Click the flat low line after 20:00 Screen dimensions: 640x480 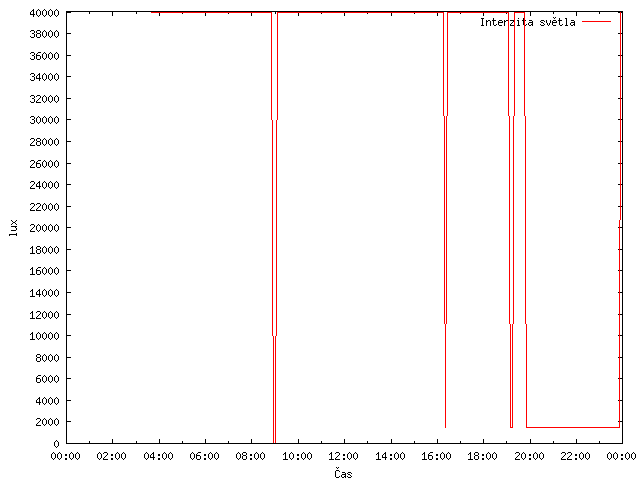pos(573,427)
